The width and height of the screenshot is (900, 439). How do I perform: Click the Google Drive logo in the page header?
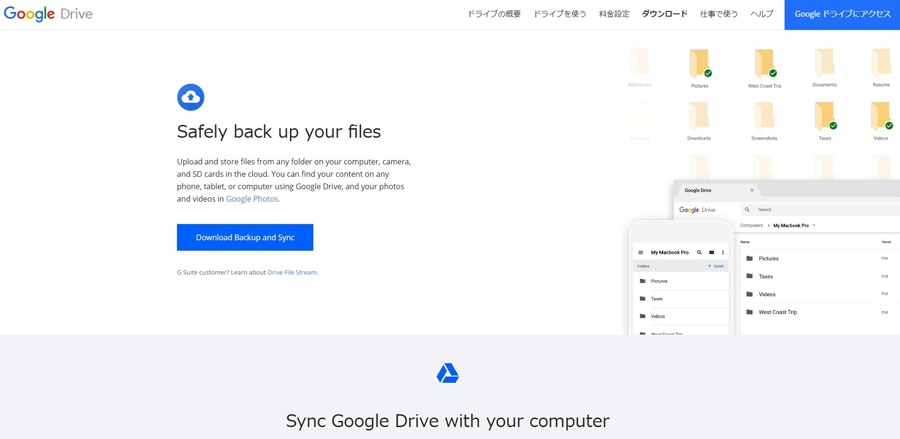point(48,14)
